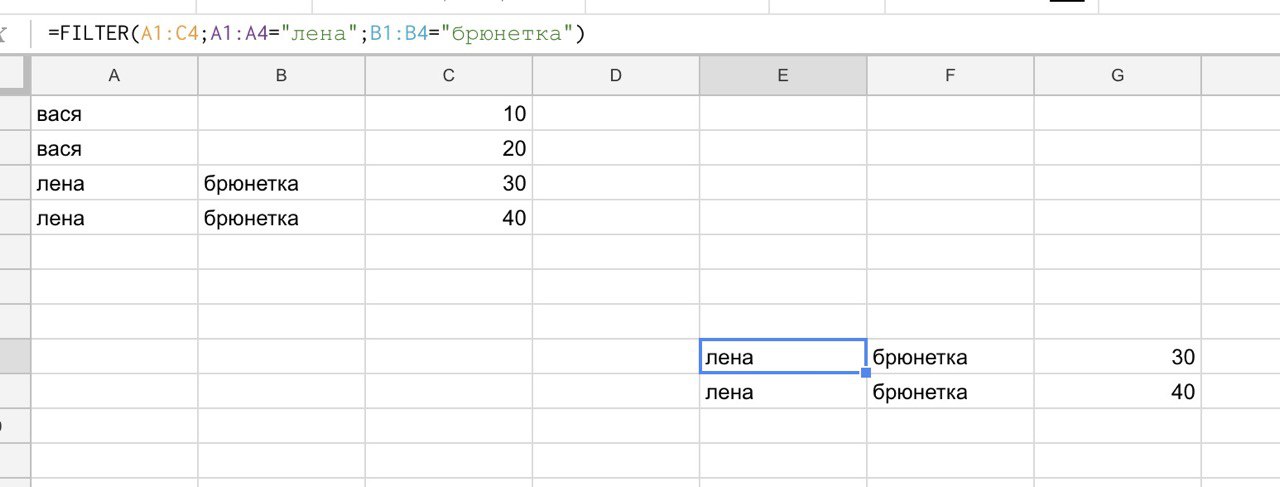Image resolution: width=1280 pixels, height=487 pixels.
Task: Click the blue fill handle of the selected cell
Action: 866,373
